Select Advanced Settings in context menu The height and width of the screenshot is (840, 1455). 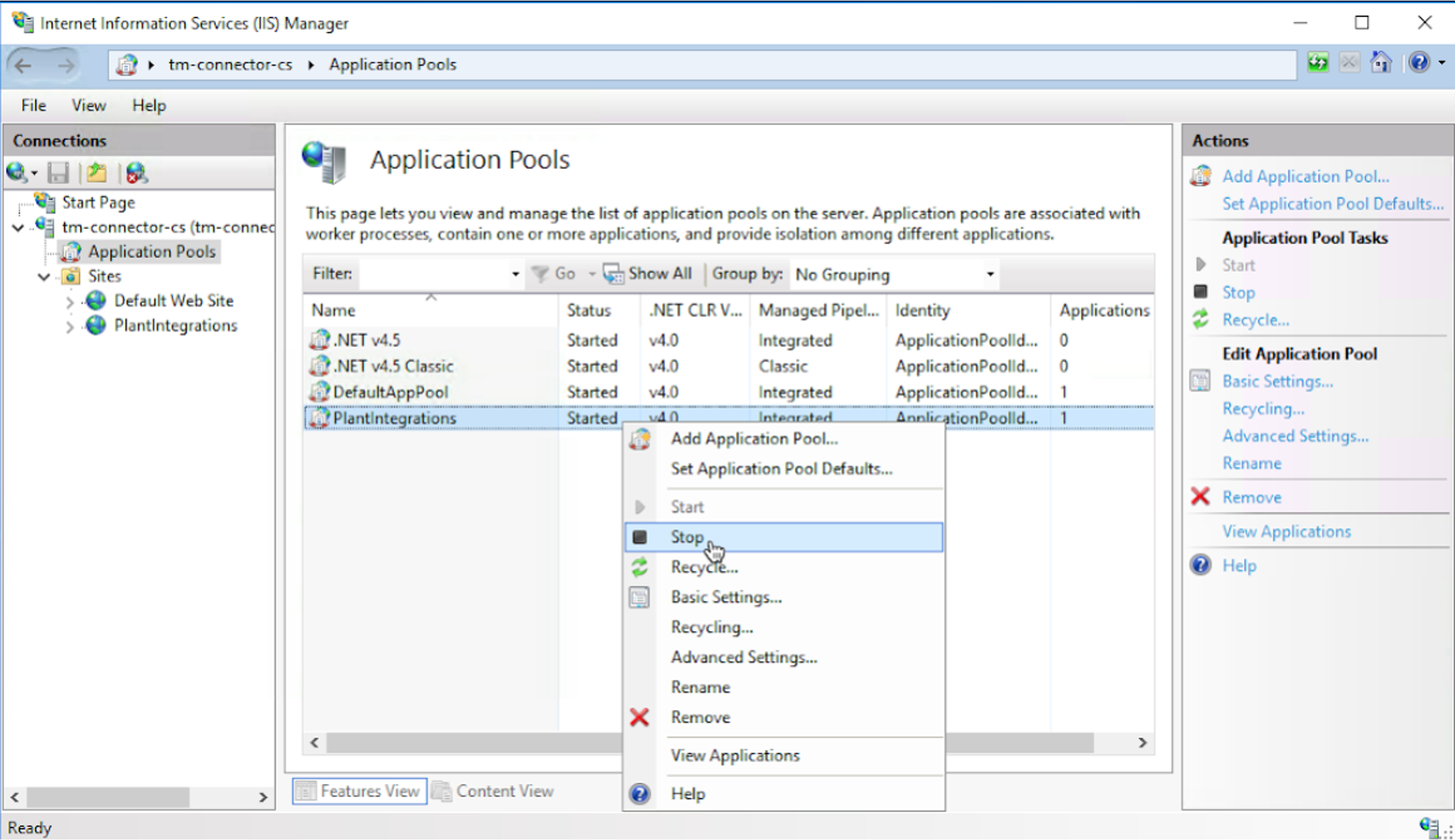point(744,657)
